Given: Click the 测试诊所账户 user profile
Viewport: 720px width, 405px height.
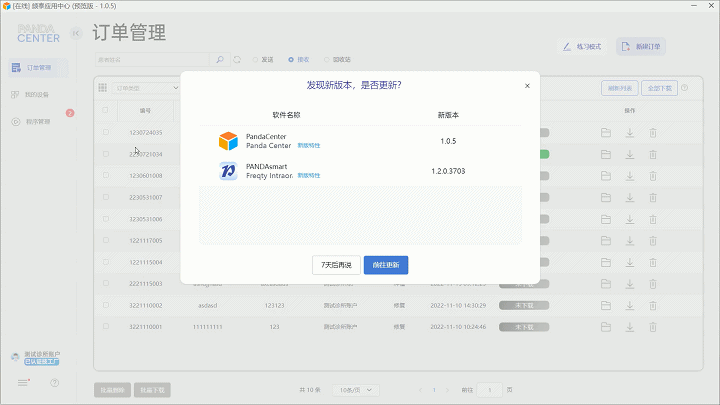Looking at the screenshot, I should [x=36, y=358].
